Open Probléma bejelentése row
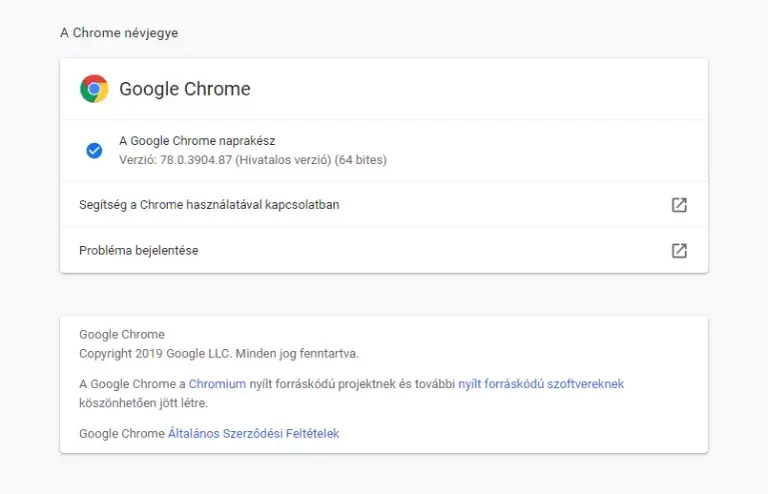The height and width of the screenshot is (494, 768). (x=384, y=251)
